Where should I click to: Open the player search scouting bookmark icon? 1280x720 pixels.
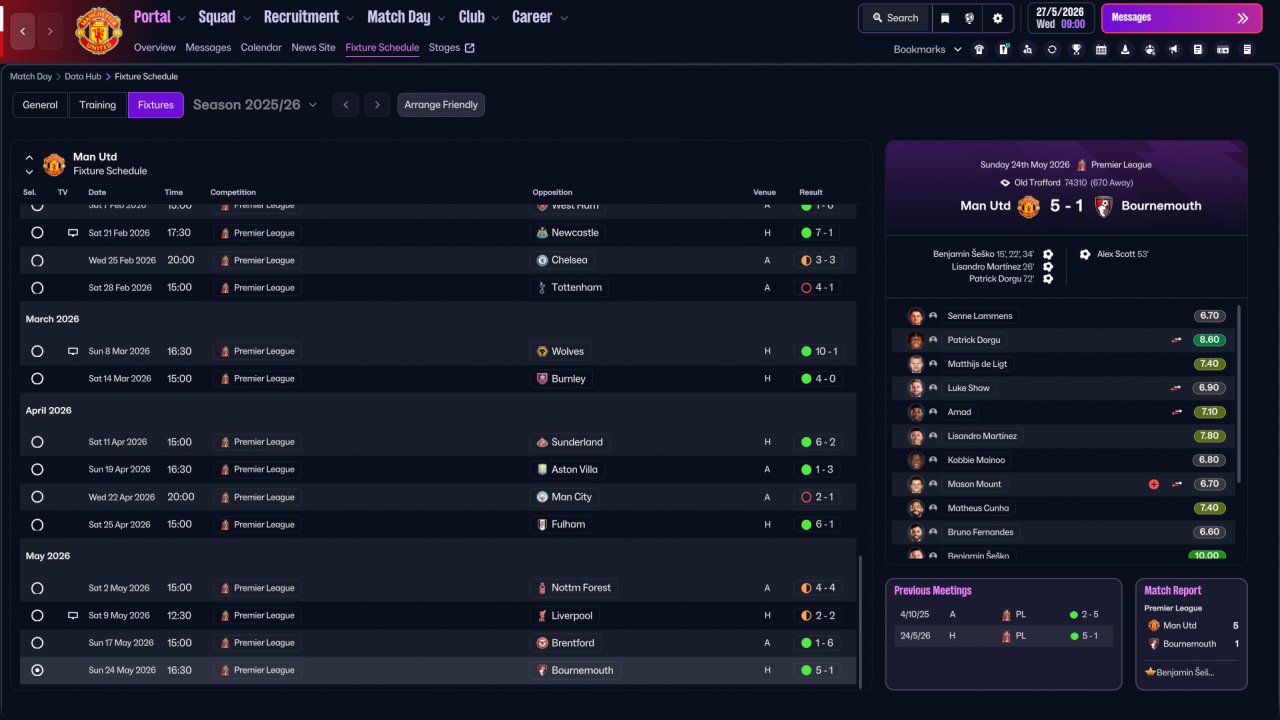pos(1027,49)
